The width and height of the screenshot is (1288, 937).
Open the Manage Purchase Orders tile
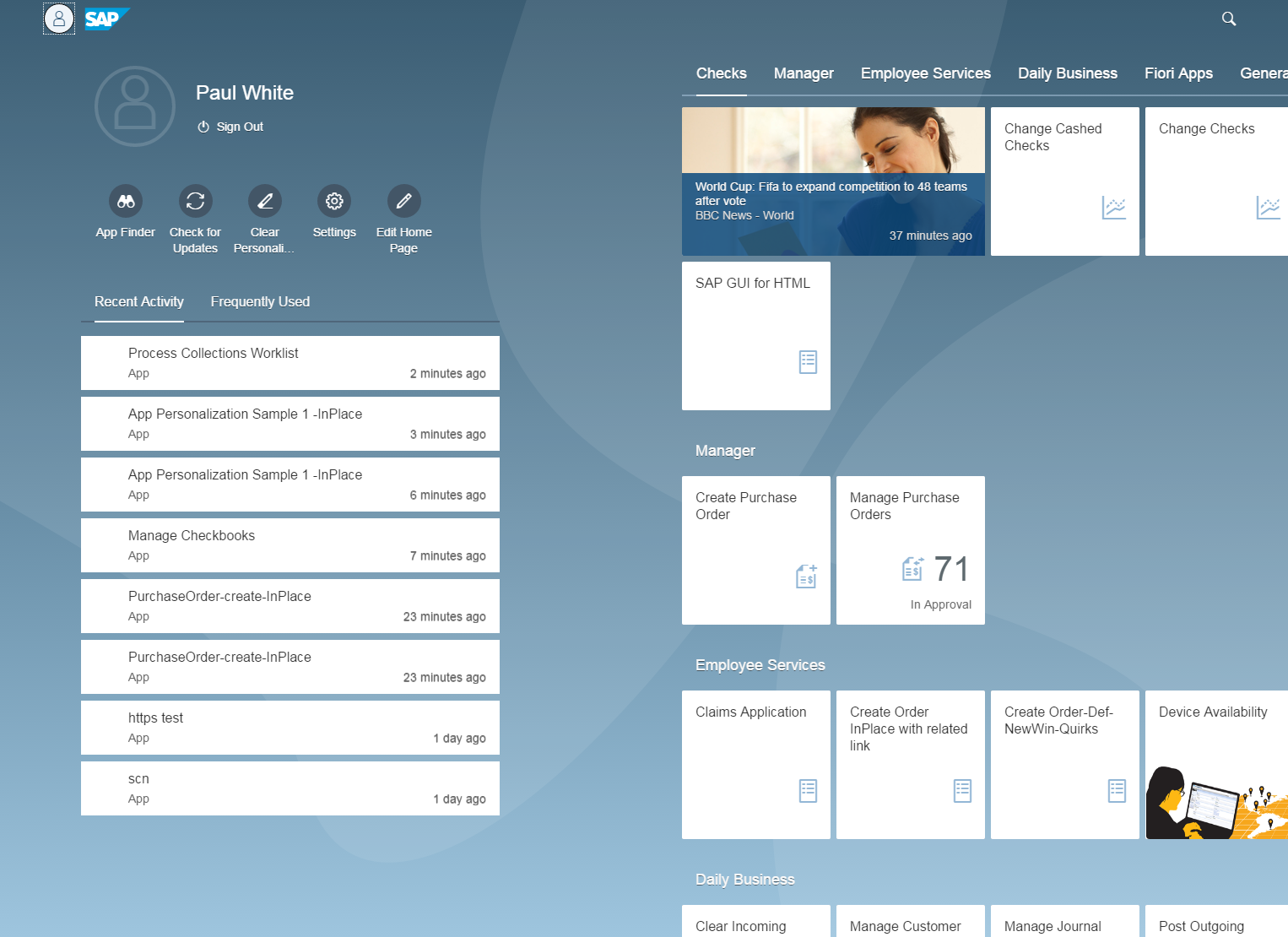coord(910,549)
